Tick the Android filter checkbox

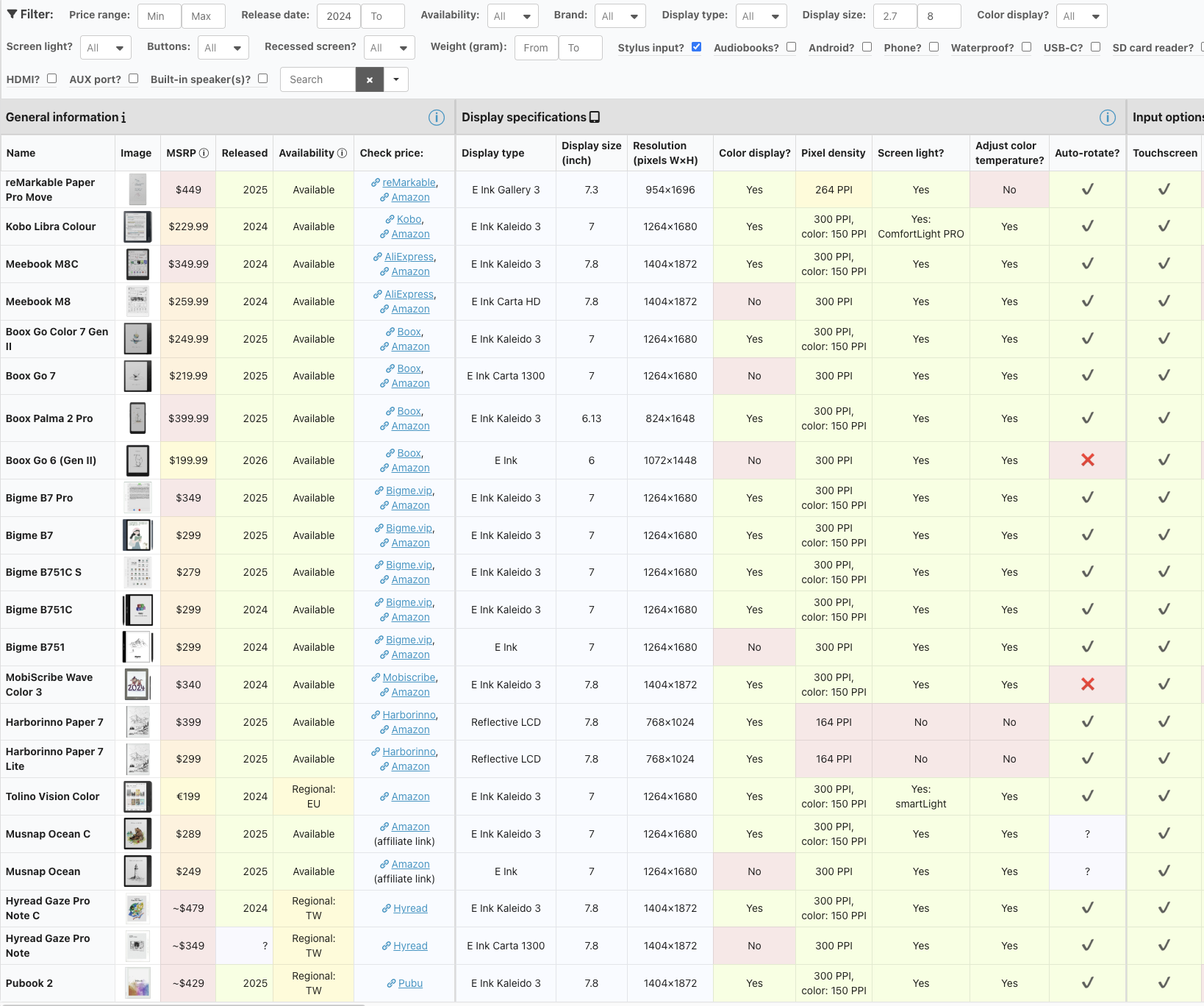pyautogui.click(x=867, y=47)
